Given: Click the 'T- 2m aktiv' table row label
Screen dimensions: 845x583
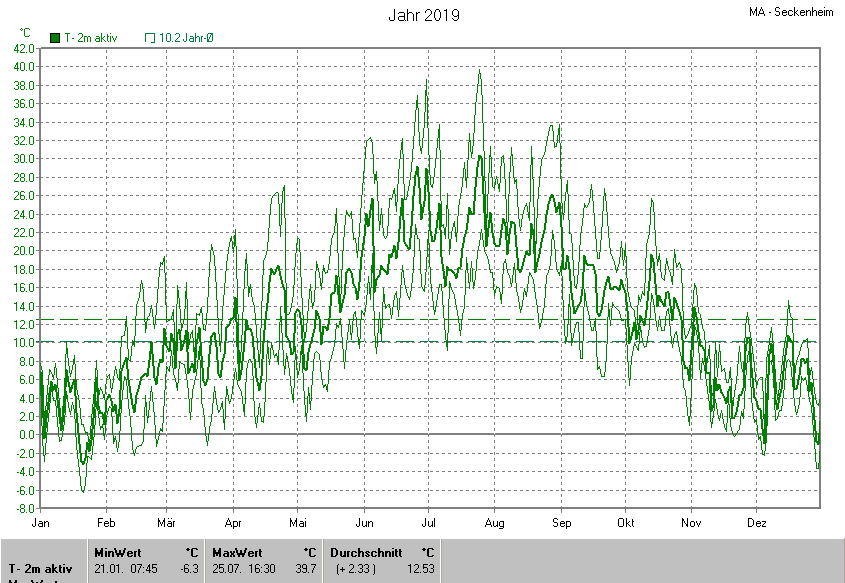Looking at the screenshot, I should 40,569.
